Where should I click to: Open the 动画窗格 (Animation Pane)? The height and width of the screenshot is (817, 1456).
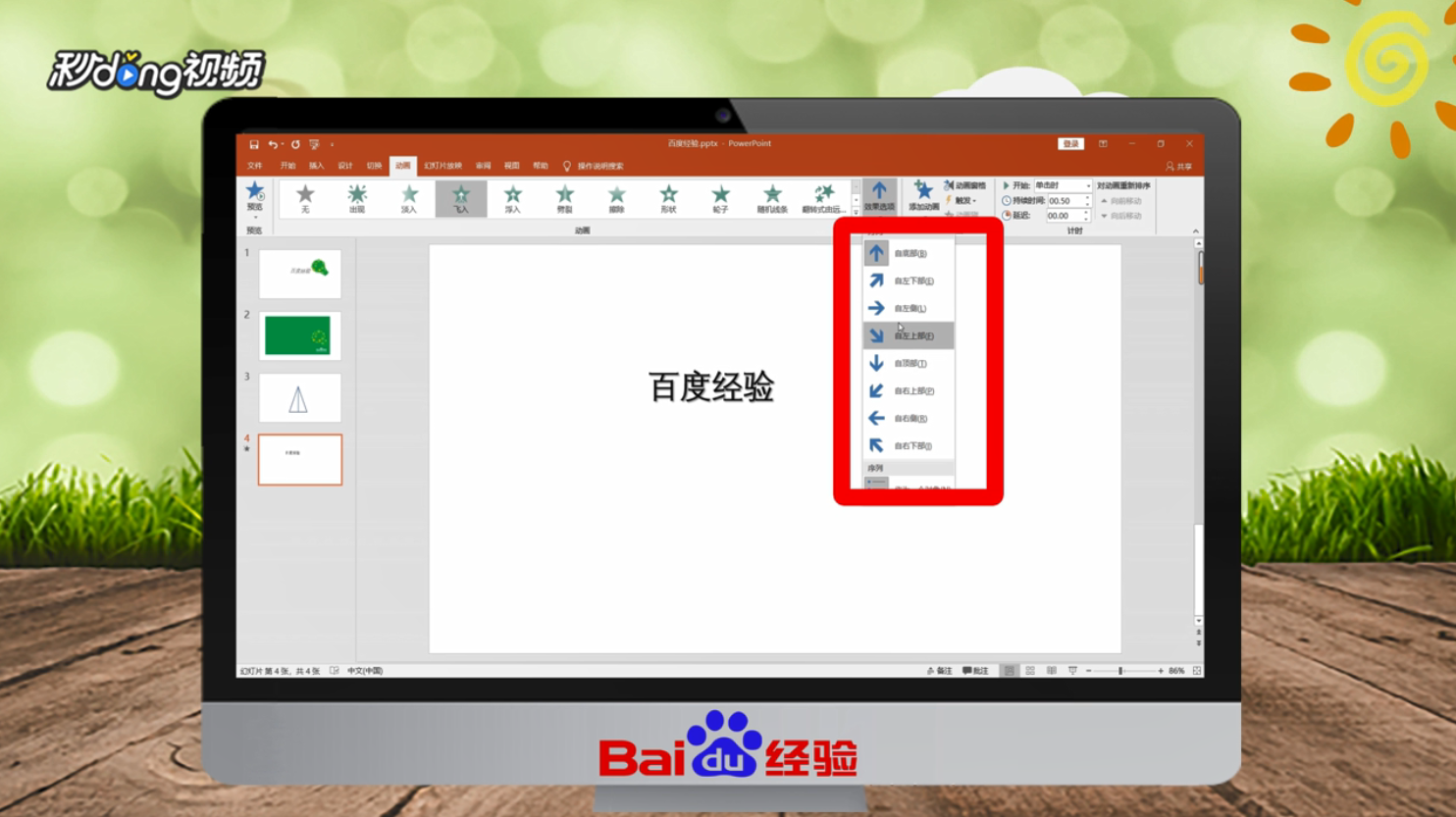pos(967,184)
